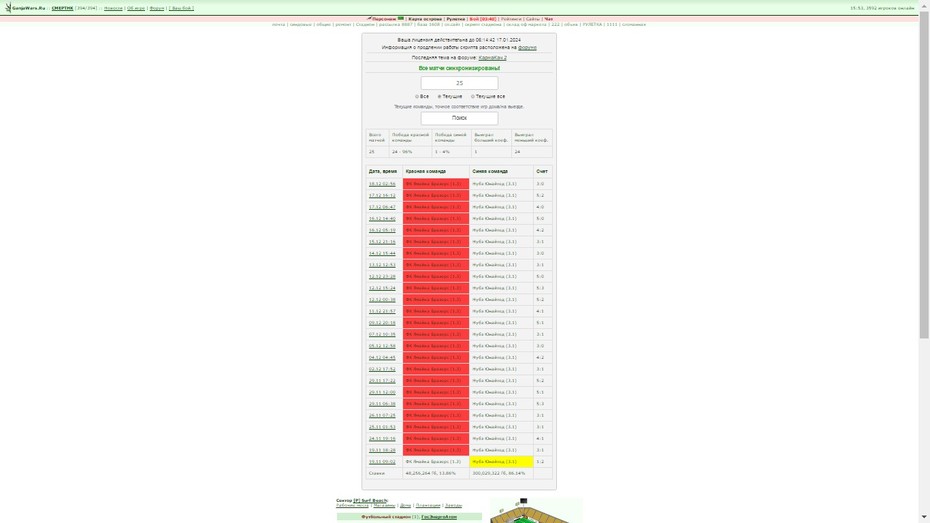Click the red team wins value 24 - 96%
This screenshot has width=930, height=523.
[x=402, y=152]
